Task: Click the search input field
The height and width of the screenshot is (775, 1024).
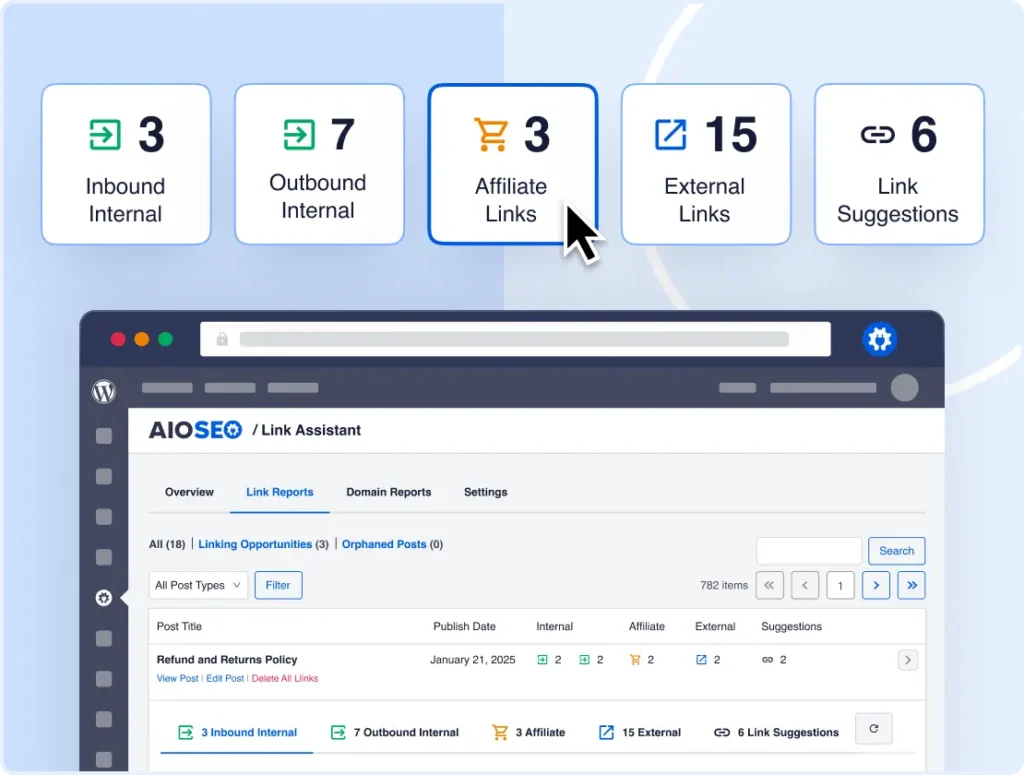Action: 808,551
